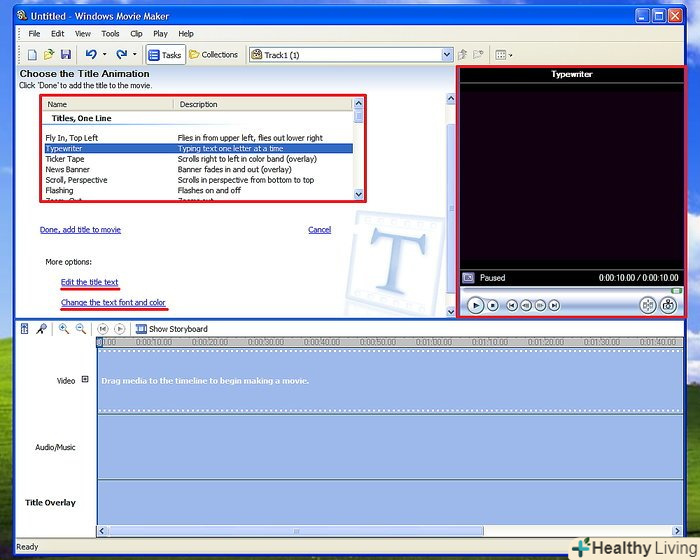Viewport: 700px width, 560px height.
Task: Click the Cancel link
Action: pos(320,230)
